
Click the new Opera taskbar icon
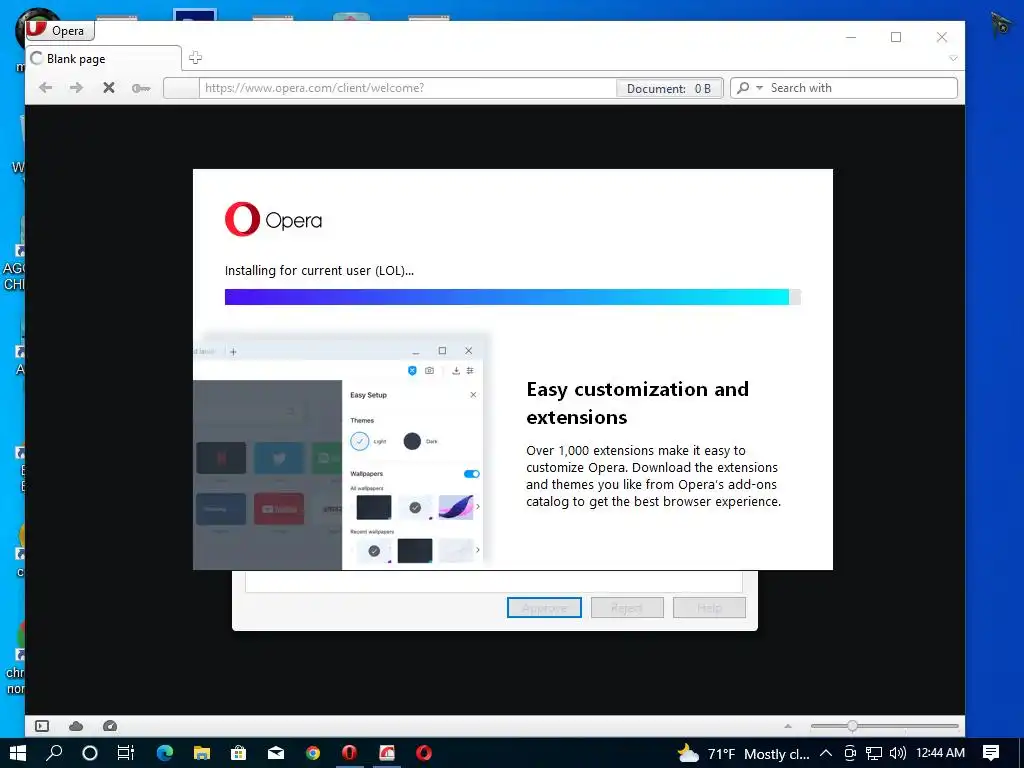pos(424,753)
